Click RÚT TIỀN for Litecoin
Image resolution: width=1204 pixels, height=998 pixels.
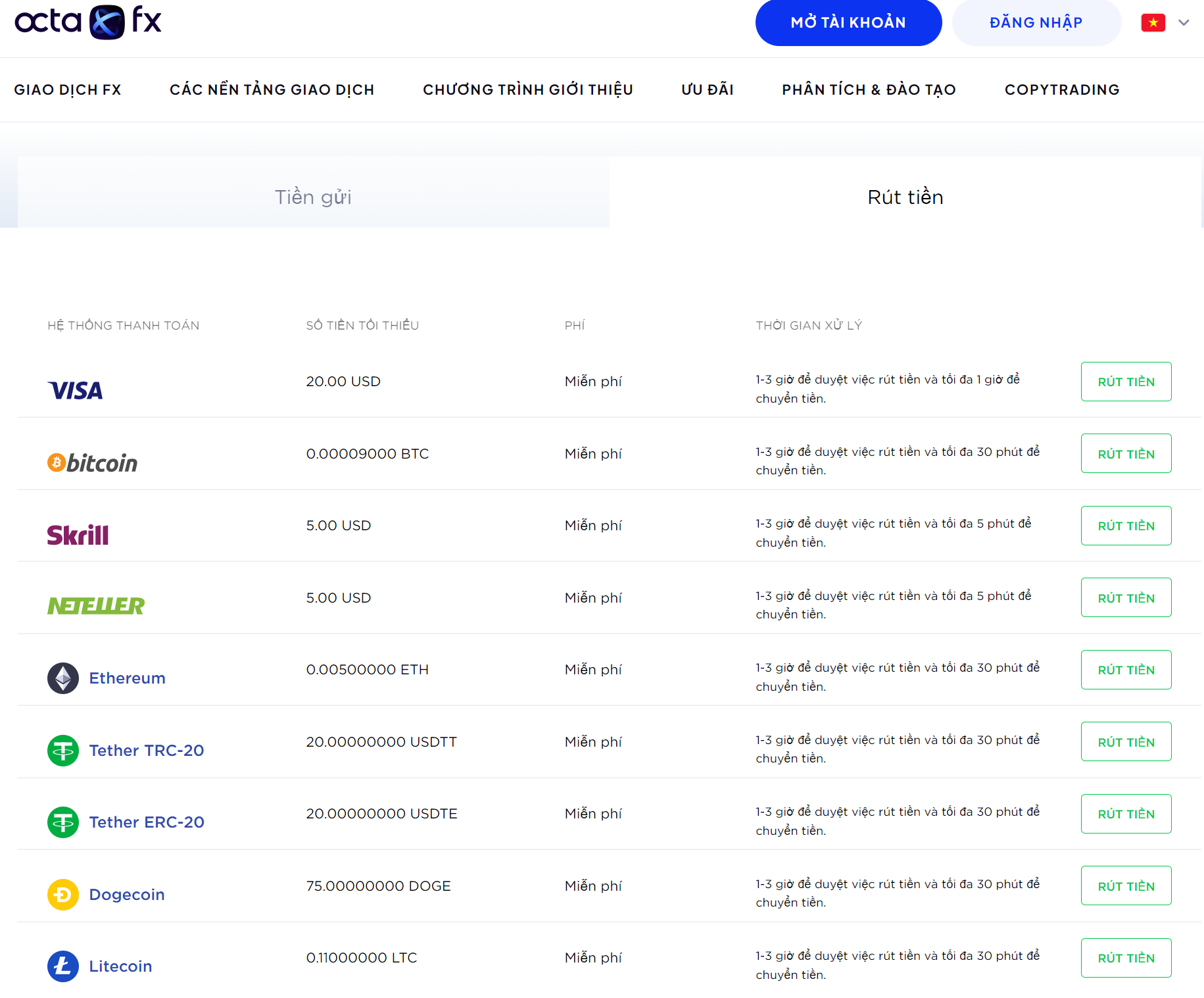[1126, 958]
